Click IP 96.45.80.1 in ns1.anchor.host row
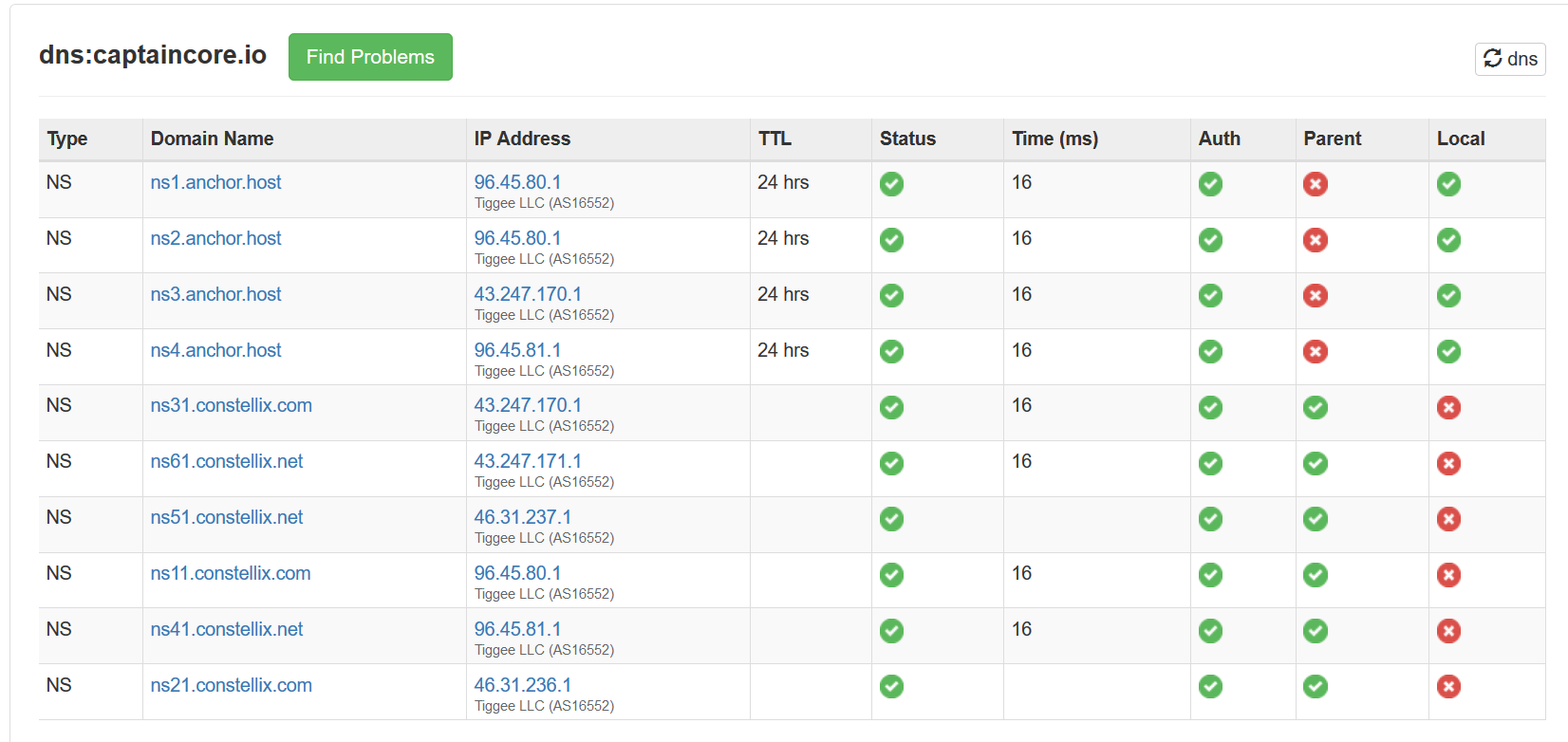This screenshot has width=1568, height=742. 517,182
